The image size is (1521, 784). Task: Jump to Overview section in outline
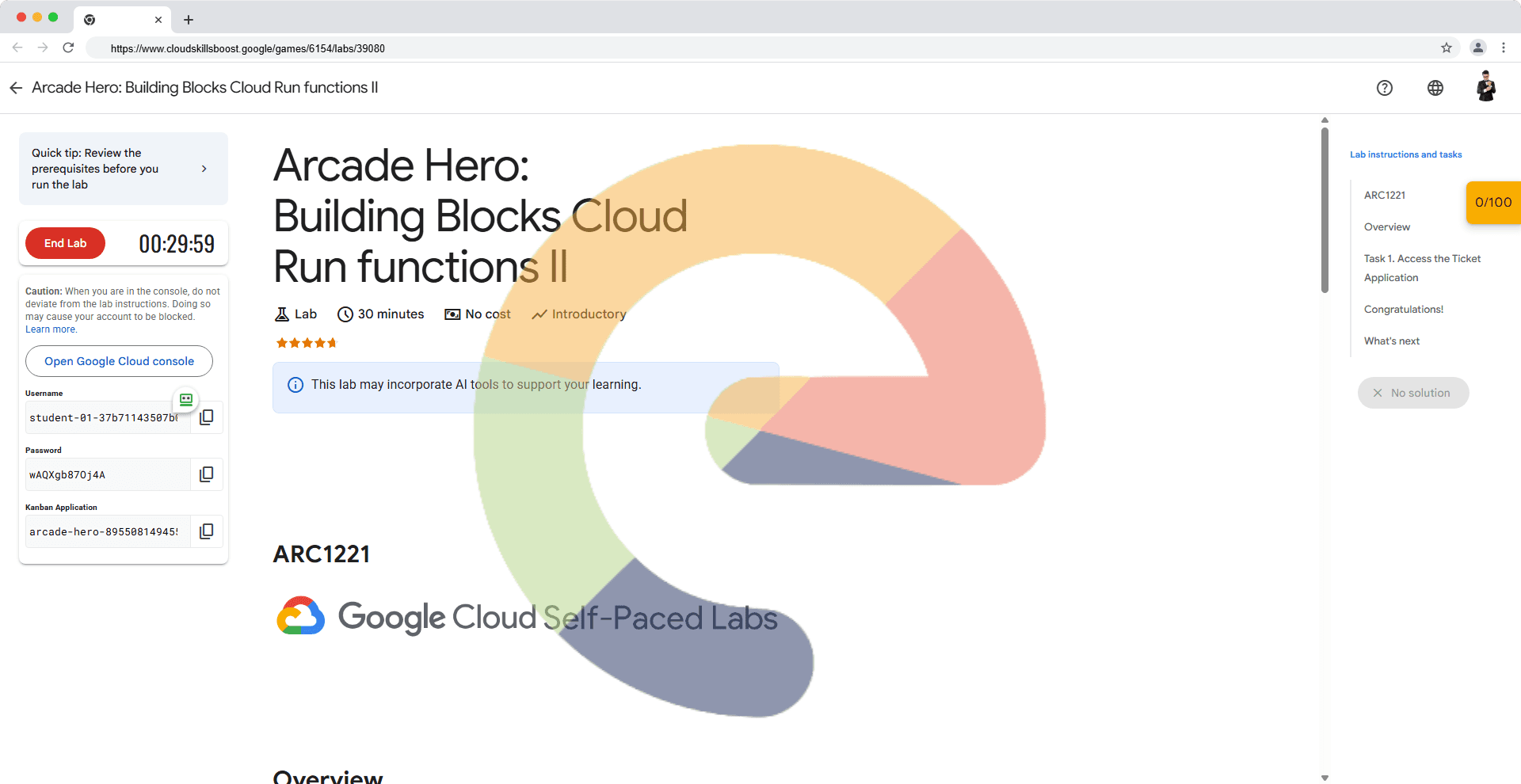[x=1386, y=227]
